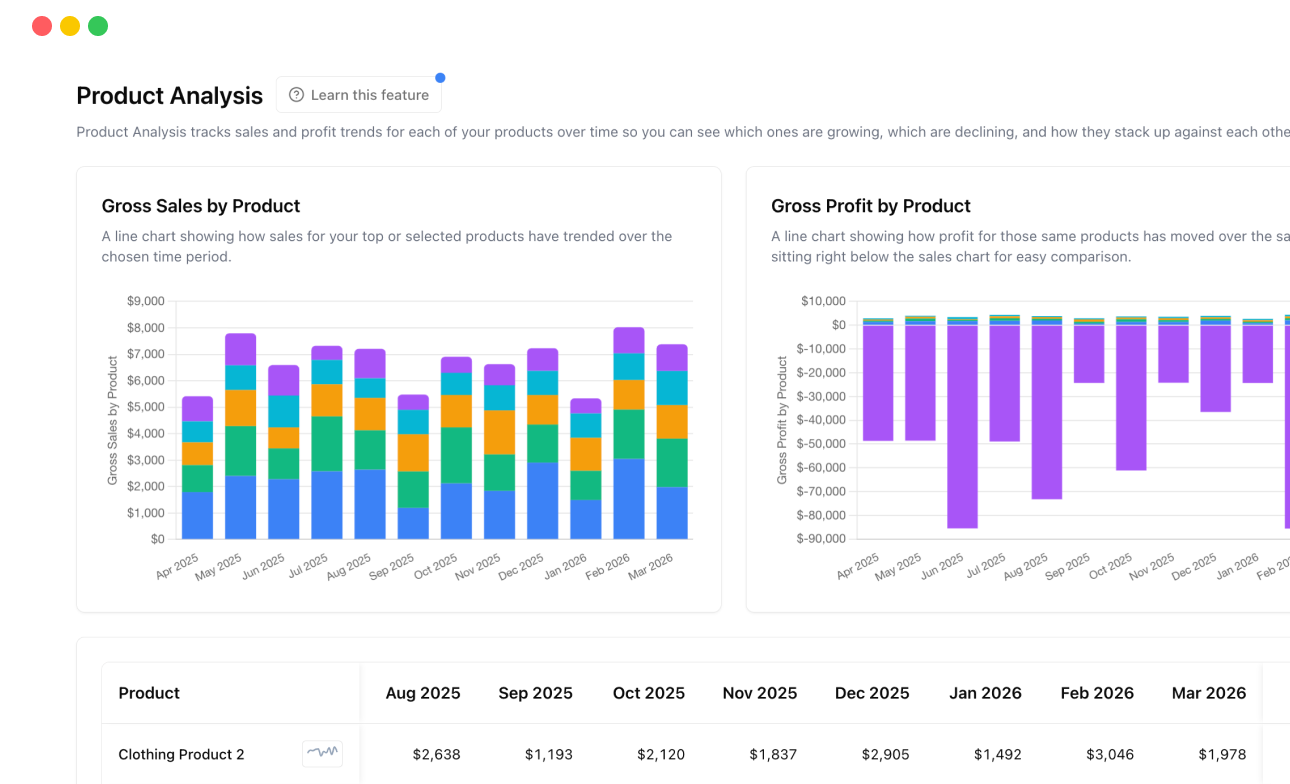Click the Product Analysis page heading
The width and height of the screenshot is (1290, 784).
click(x=169, y=96)
